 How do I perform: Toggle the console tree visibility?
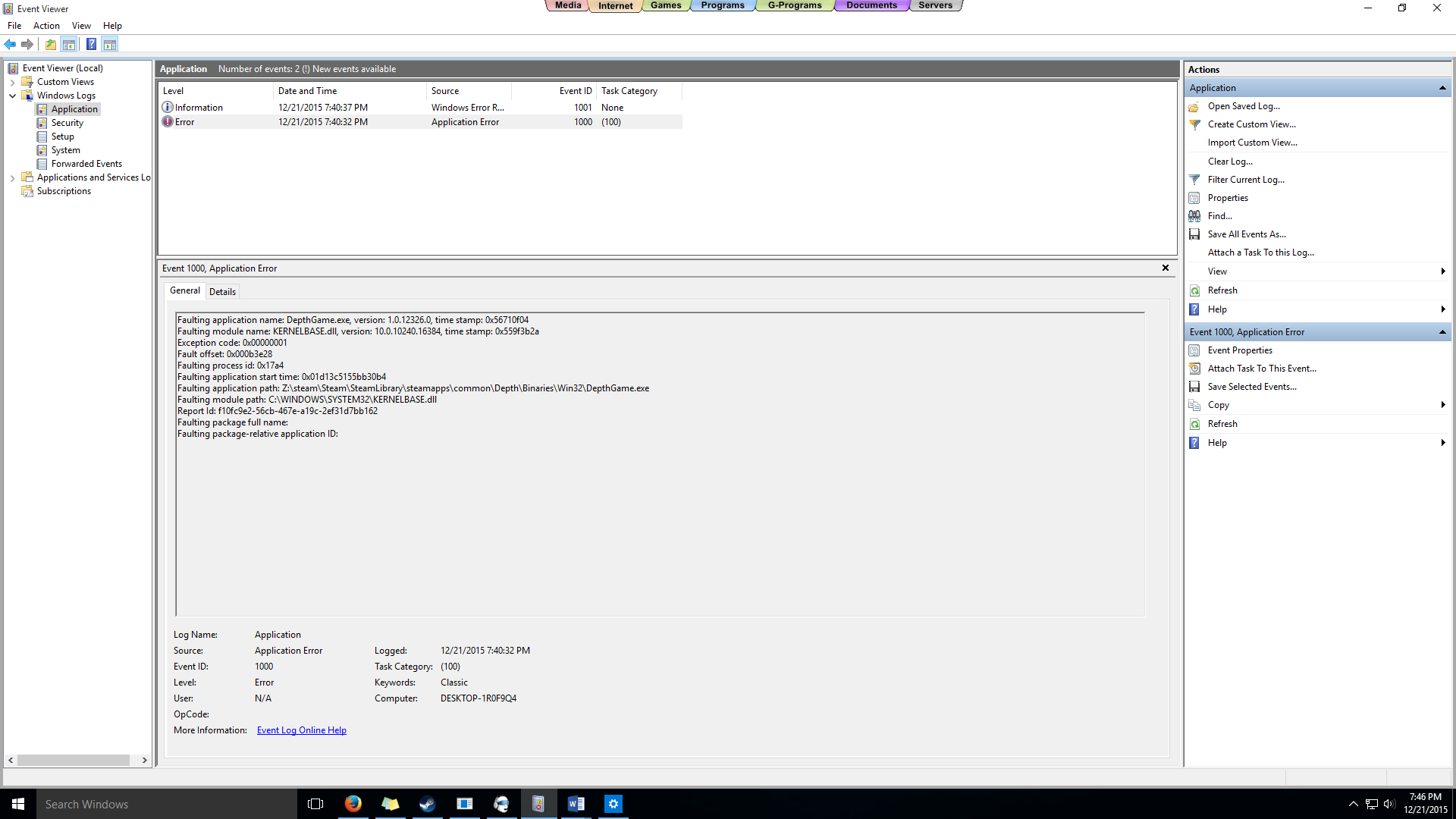tap(69, 44)
